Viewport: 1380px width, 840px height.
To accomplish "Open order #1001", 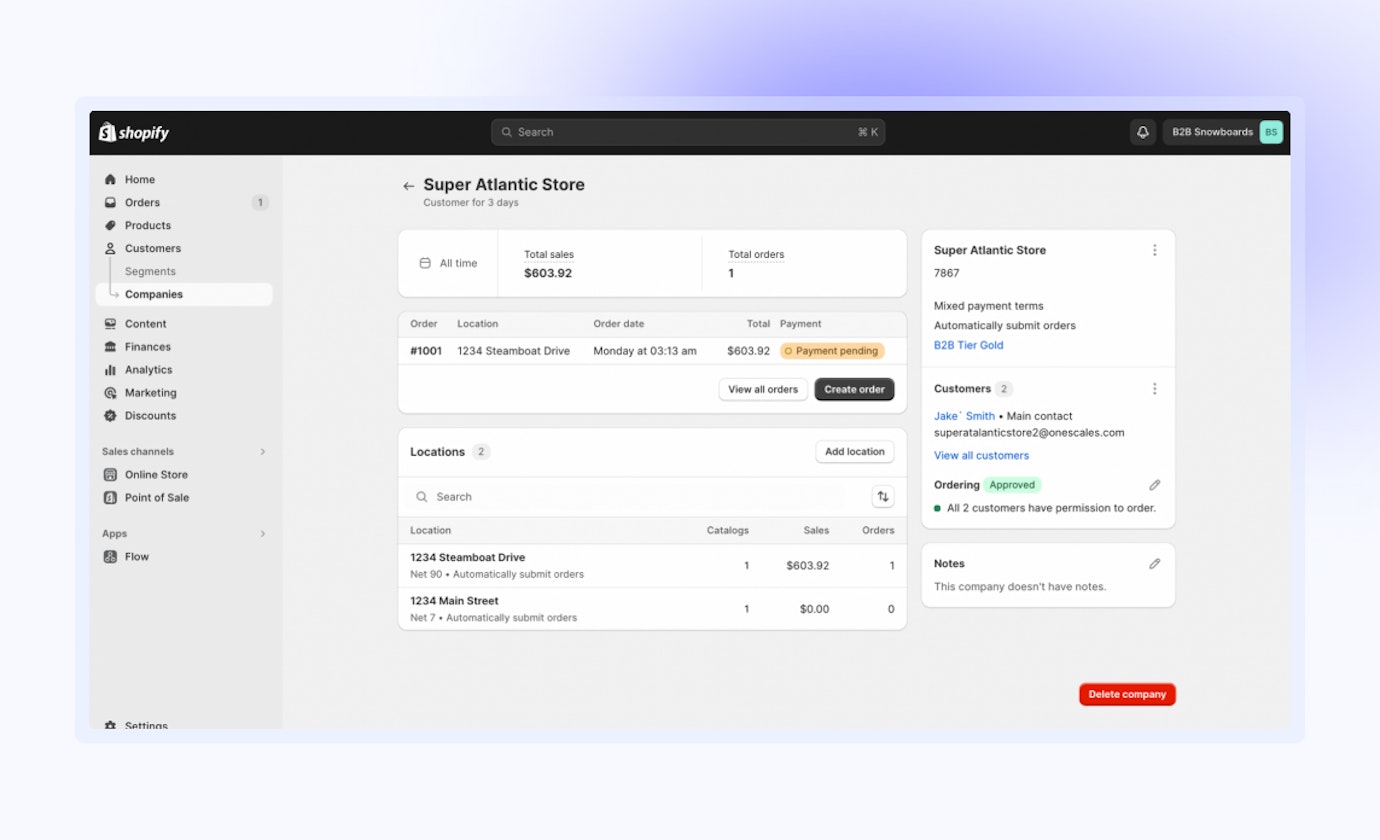I will pyautogui.click(x=426, y=351).
